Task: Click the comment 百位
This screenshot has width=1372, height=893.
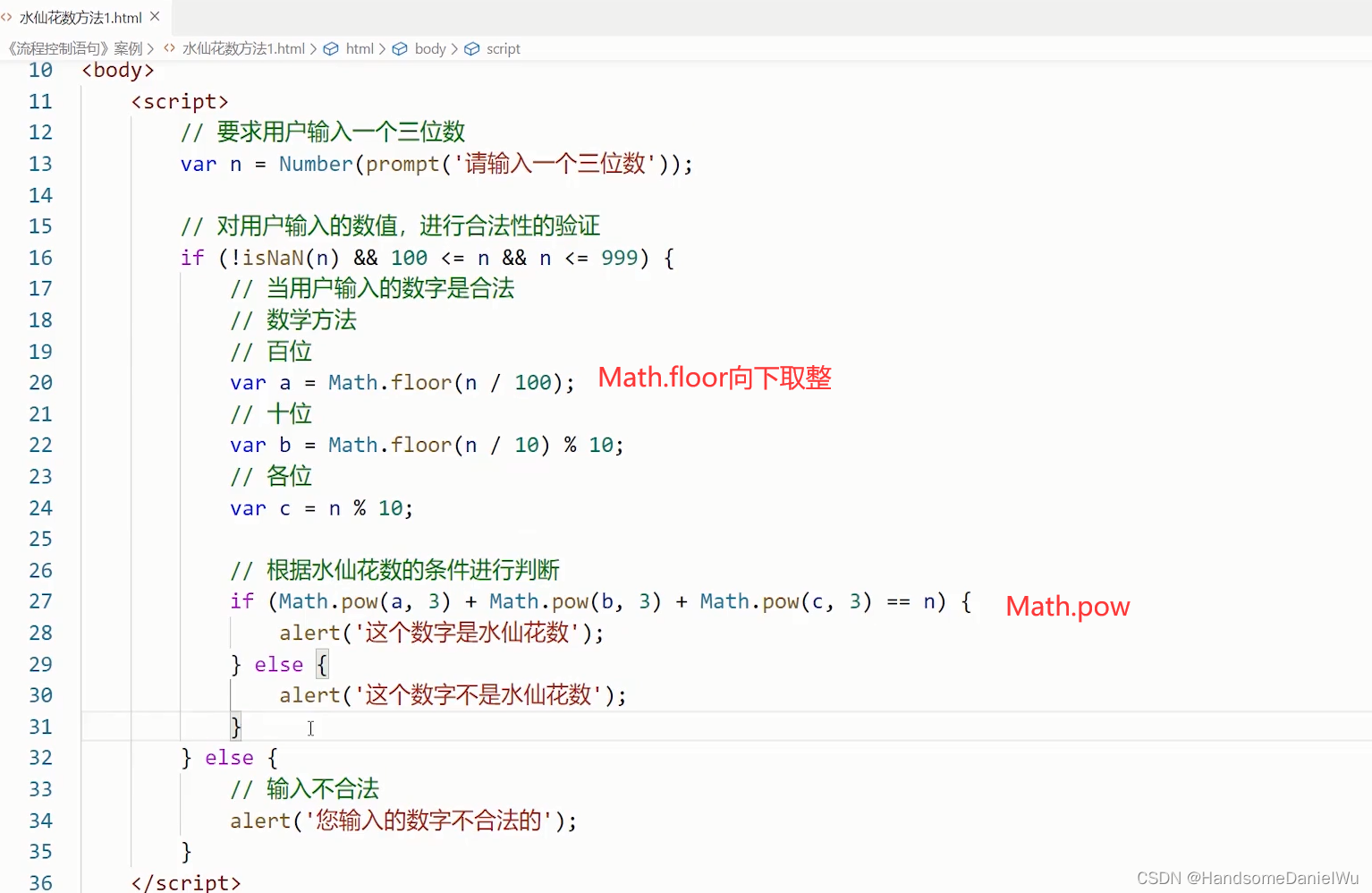Action: (271, 352)
